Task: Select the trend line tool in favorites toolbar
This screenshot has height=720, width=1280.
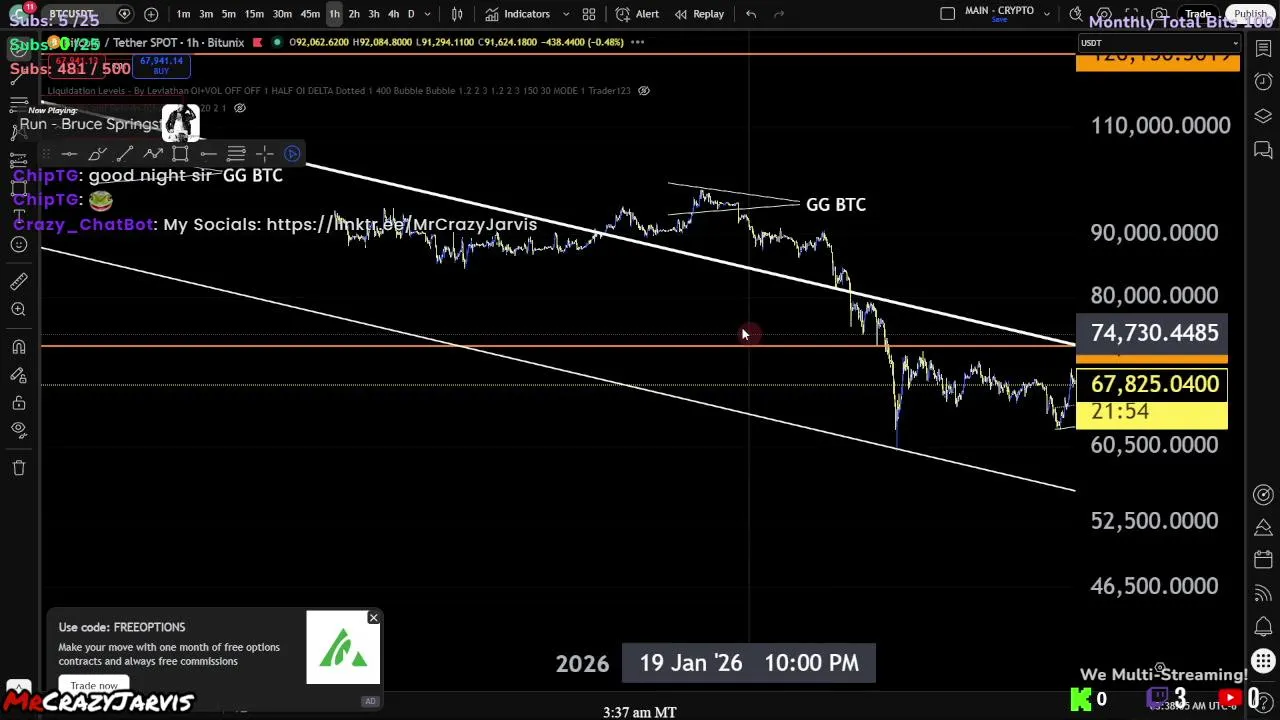Action: [x=125, y=154]
